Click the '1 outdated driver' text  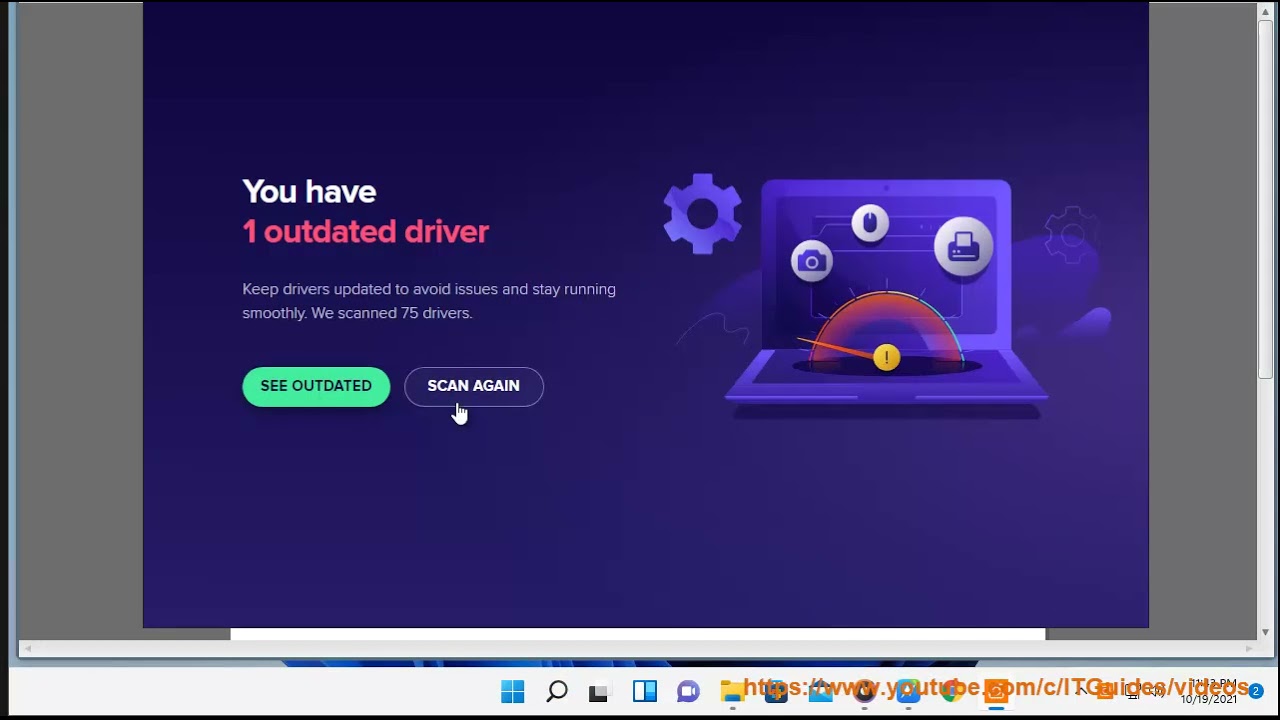click(x=365, y=232)
